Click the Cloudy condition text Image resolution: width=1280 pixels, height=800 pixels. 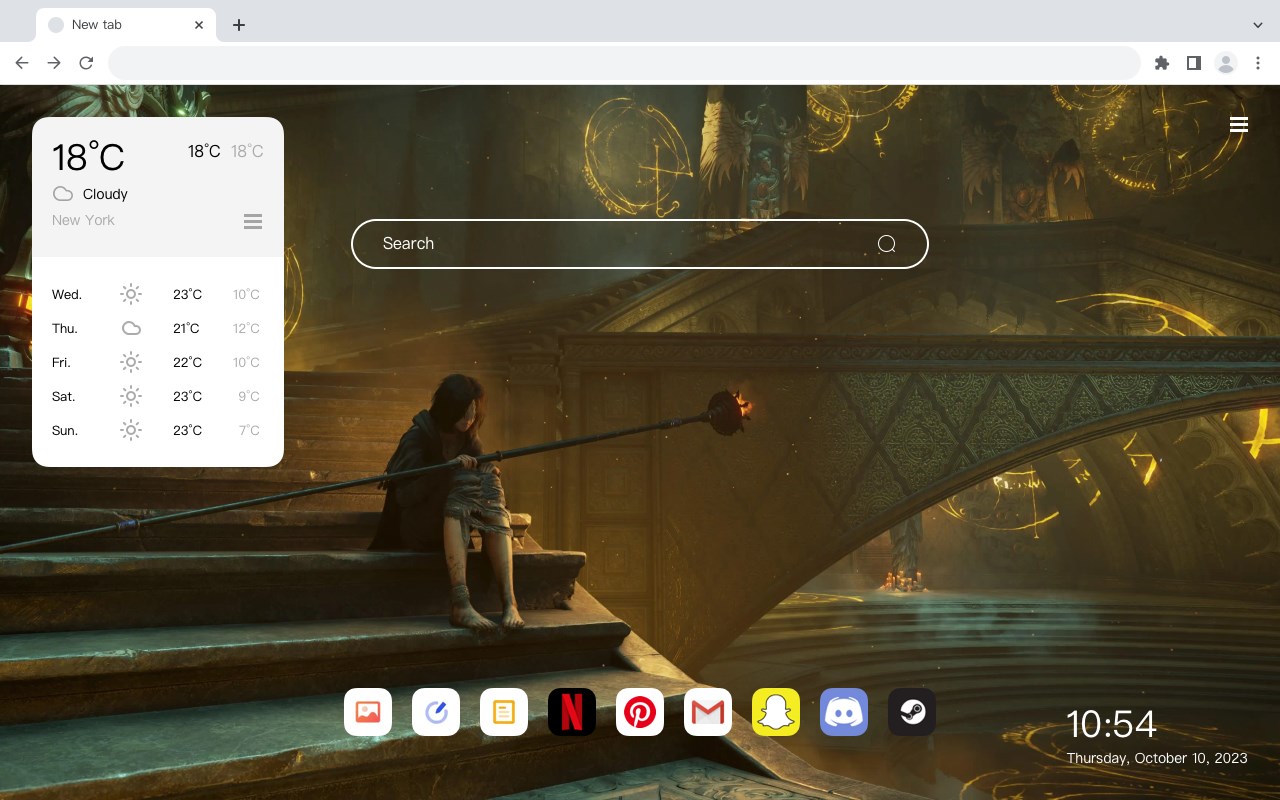tap(105, 194)
